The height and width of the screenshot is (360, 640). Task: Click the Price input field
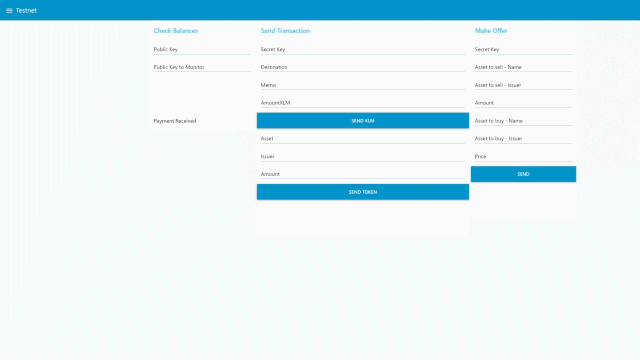(x=523, y=156)
